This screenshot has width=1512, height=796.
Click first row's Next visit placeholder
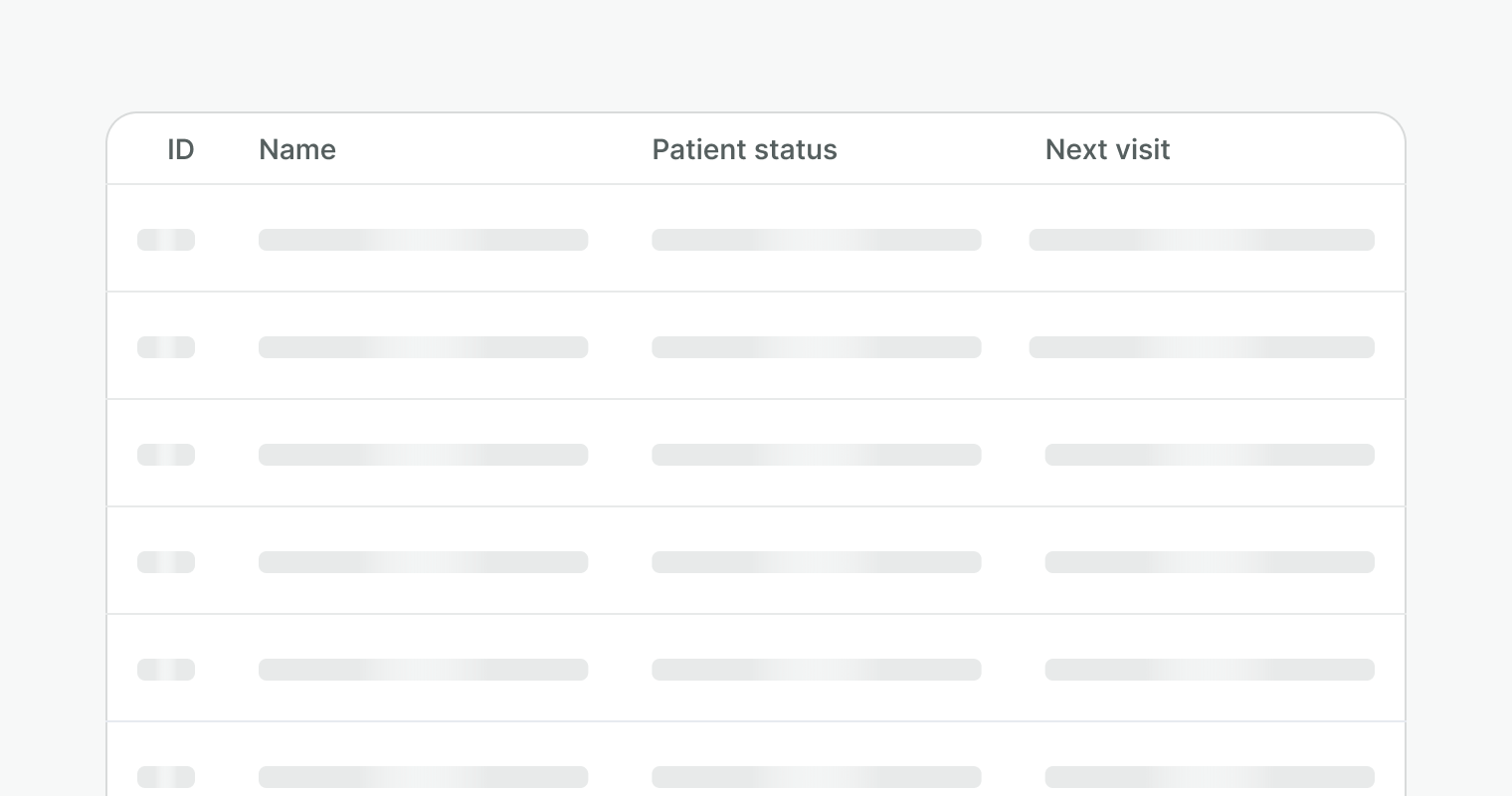(1202, 240)
